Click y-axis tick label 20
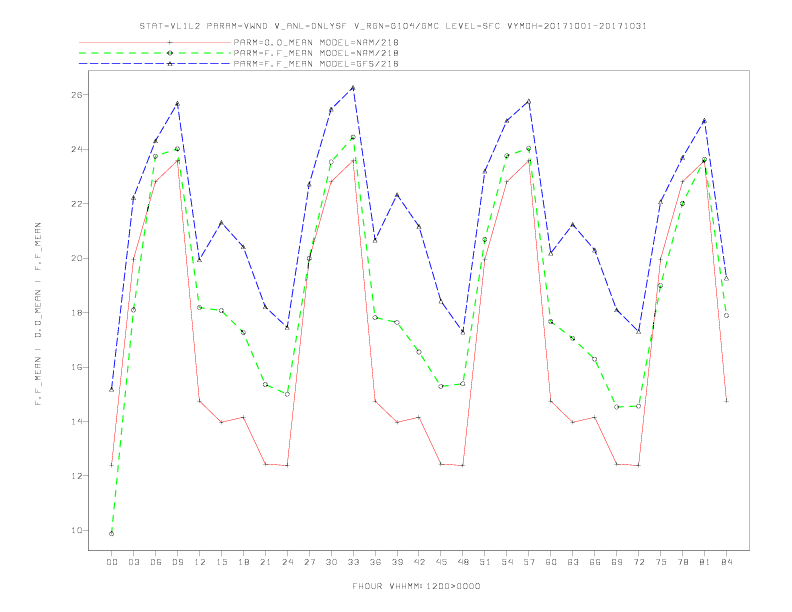Viewport: 792px width, 612px height. (x=77, y=259)
